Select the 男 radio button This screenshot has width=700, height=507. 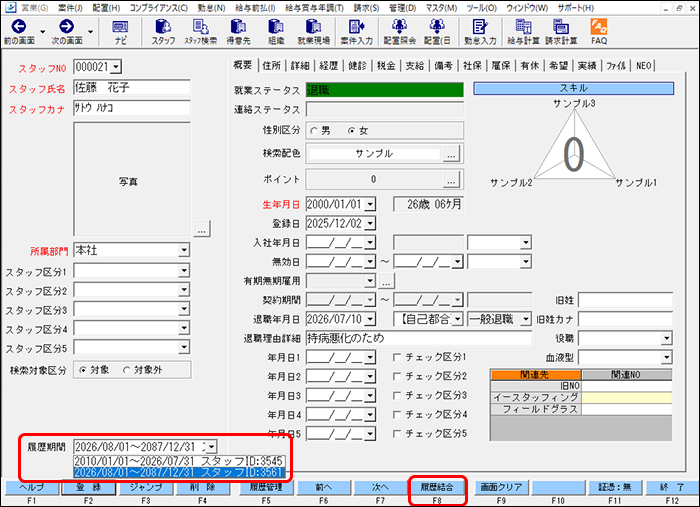point(314,131)
